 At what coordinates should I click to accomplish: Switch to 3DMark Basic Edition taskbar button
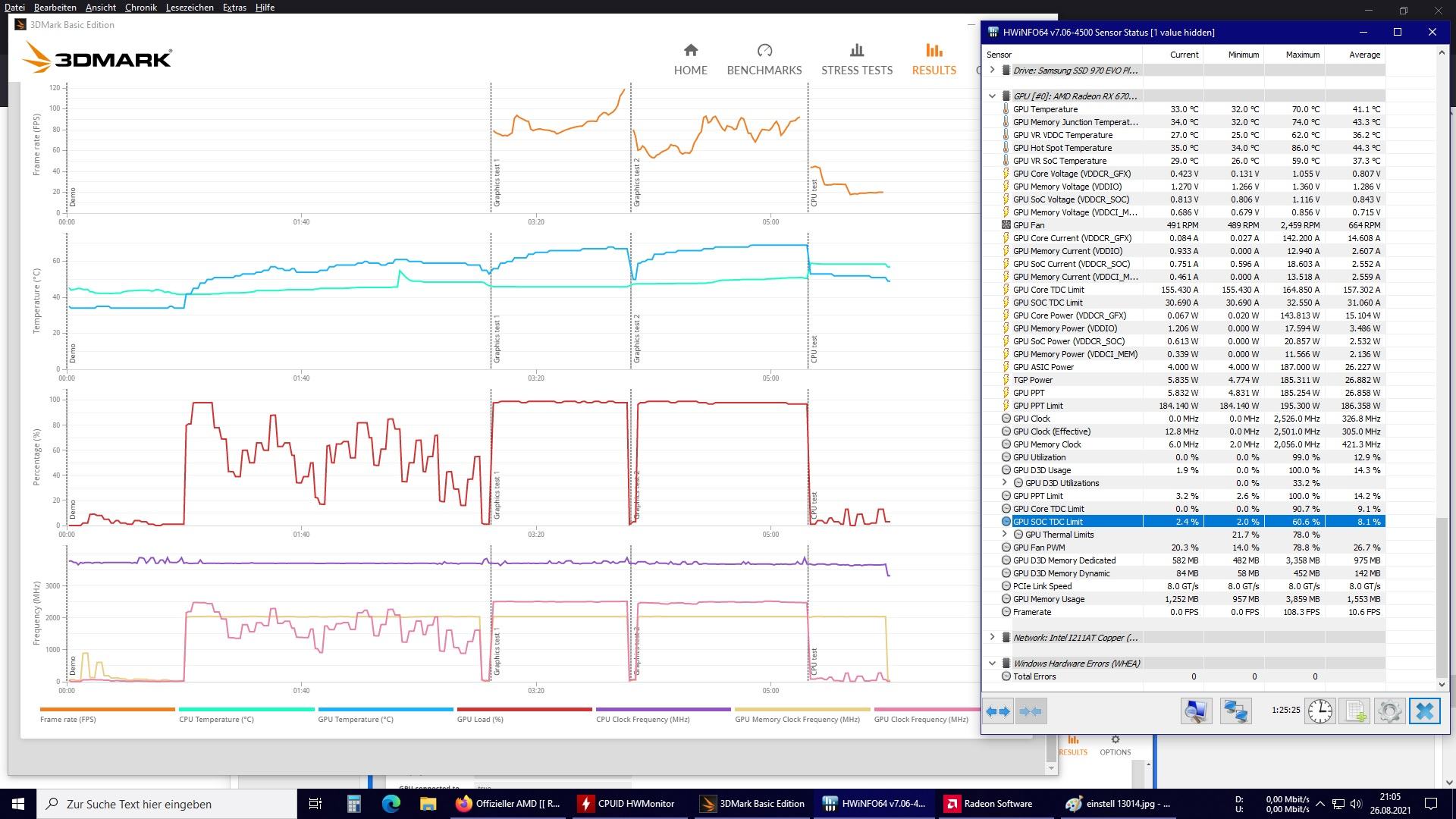(753, 804)
